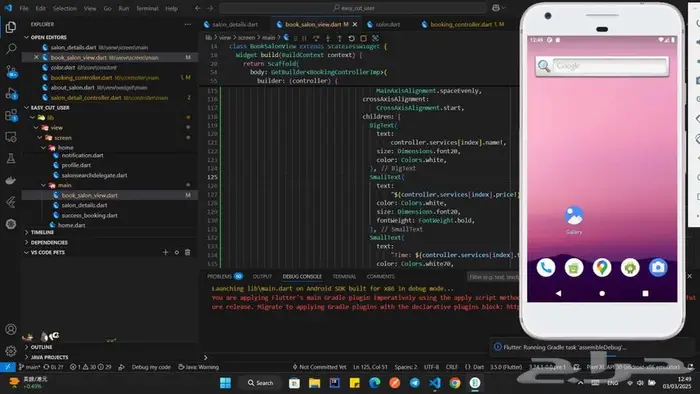Expand the OUTLINE section
Viewport: 700px width, 394px height.
pyautogui.click(x=41, y=347)
